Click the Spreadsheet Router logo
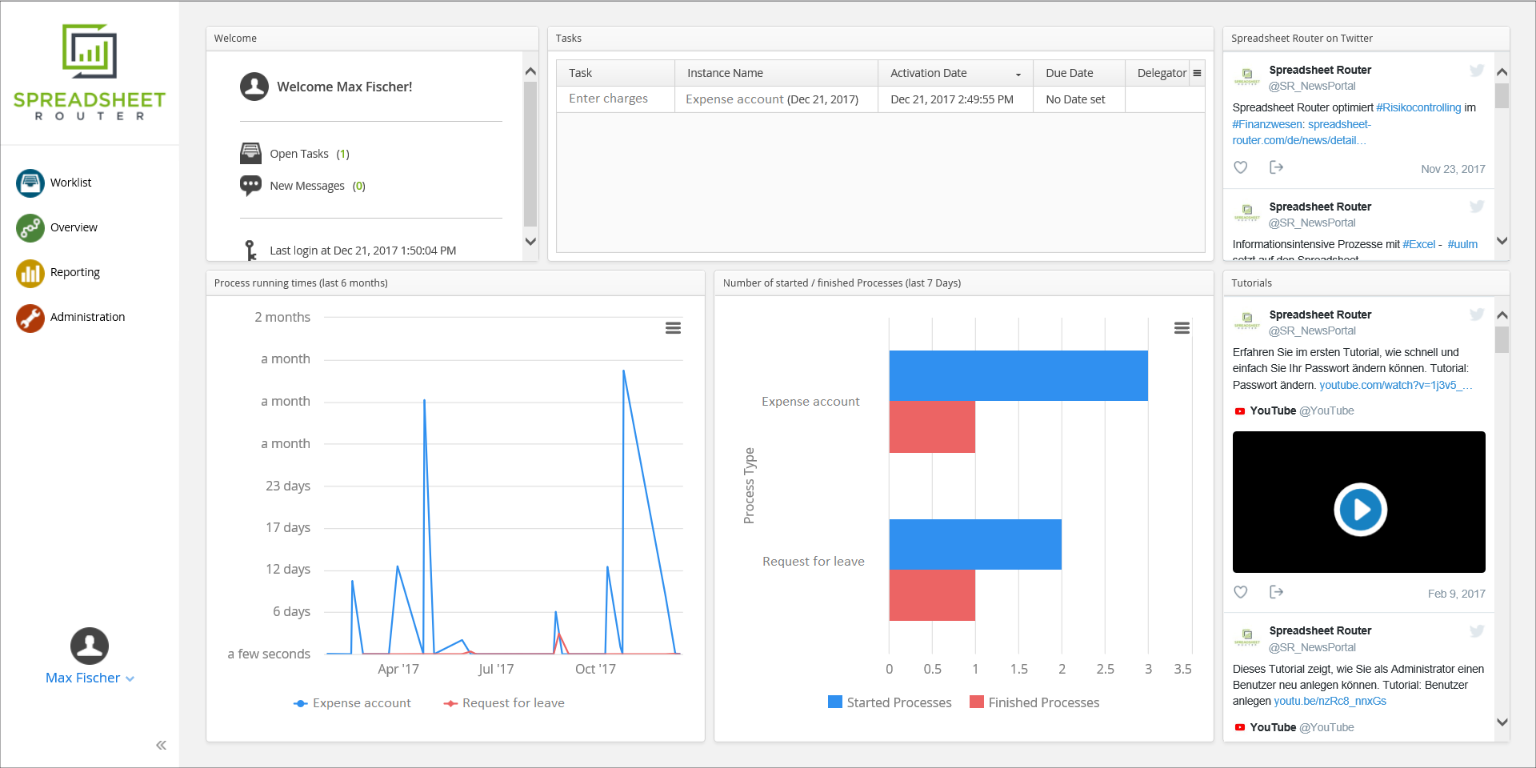 point(89,70)
